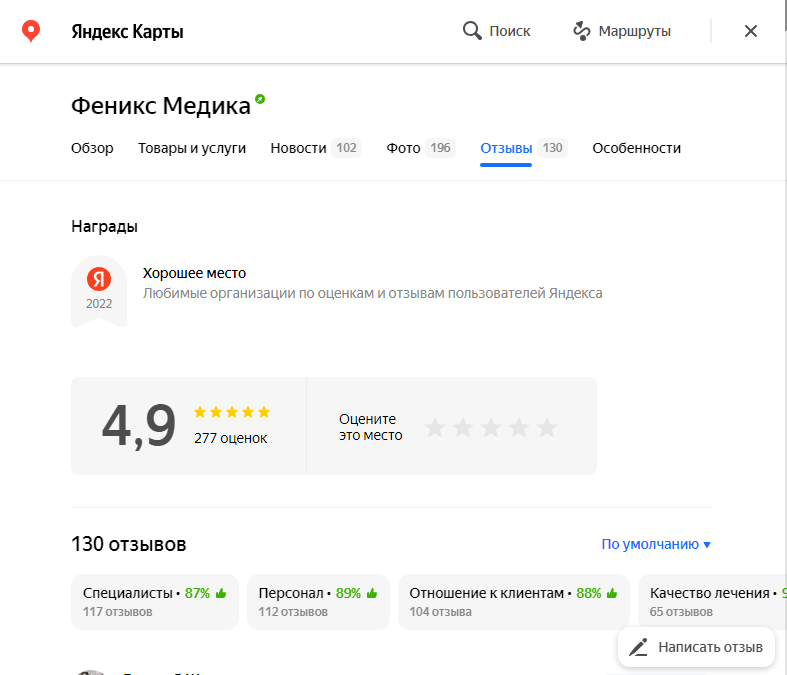This screenshot has width=787, height=675.
Task: Click the page scrollbar thumb
Action: click(785, 15)
